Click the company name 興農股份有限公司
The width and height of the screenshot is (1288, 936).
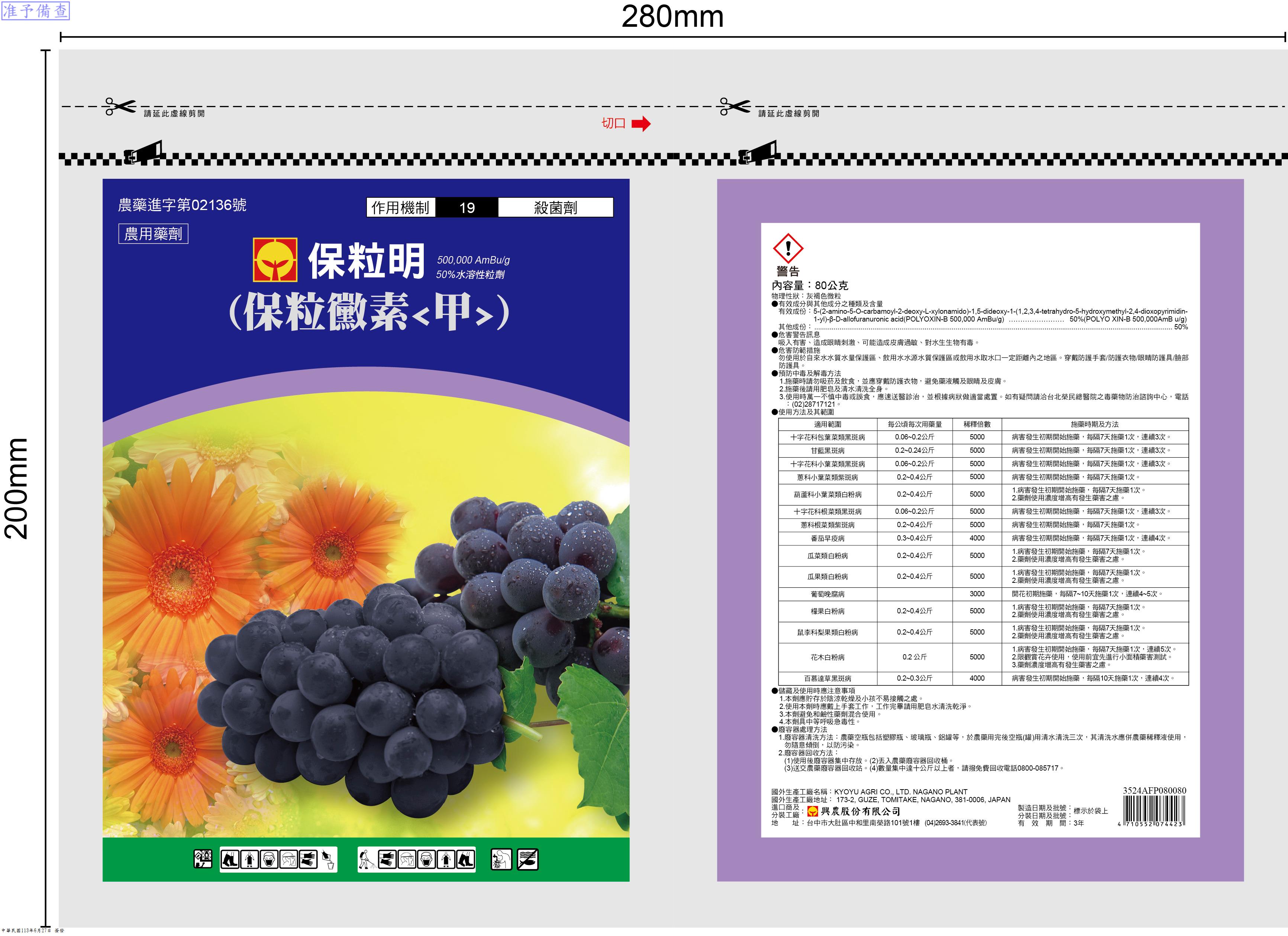[x=861, y=811]
